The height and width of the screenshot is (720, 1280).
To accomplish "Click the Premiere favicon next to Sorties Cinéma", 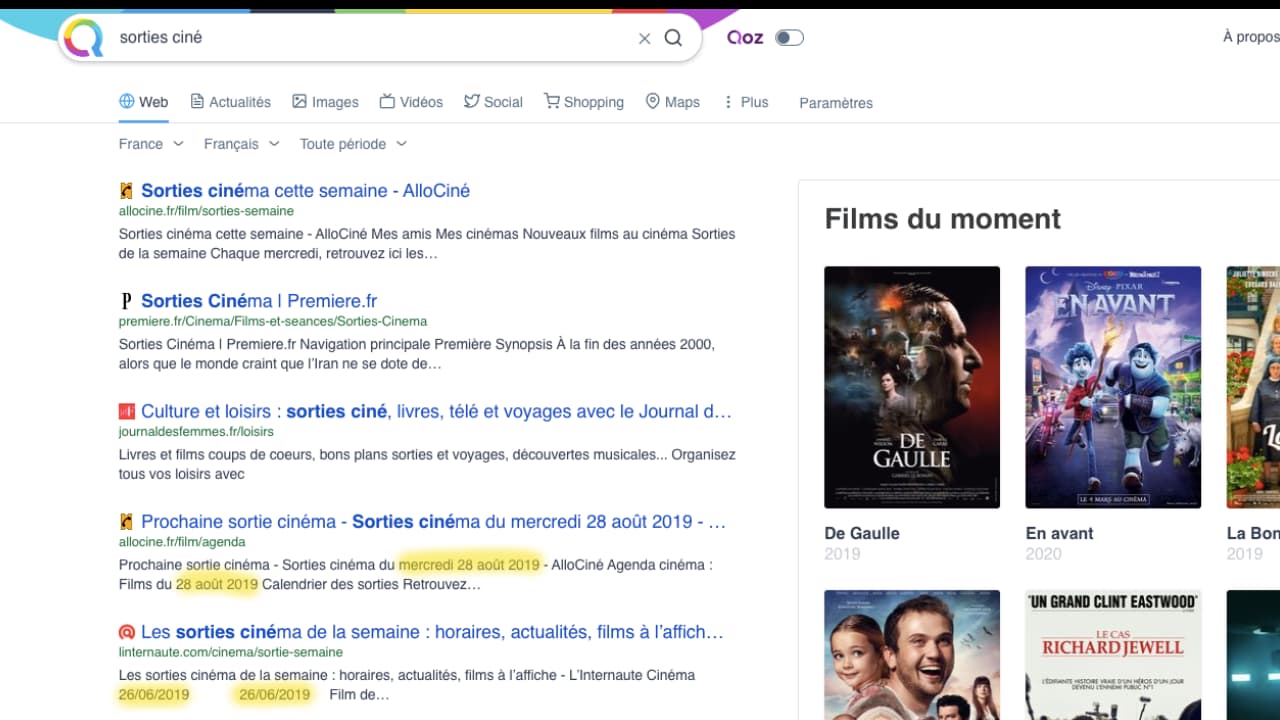I will (x=126, y=301).
